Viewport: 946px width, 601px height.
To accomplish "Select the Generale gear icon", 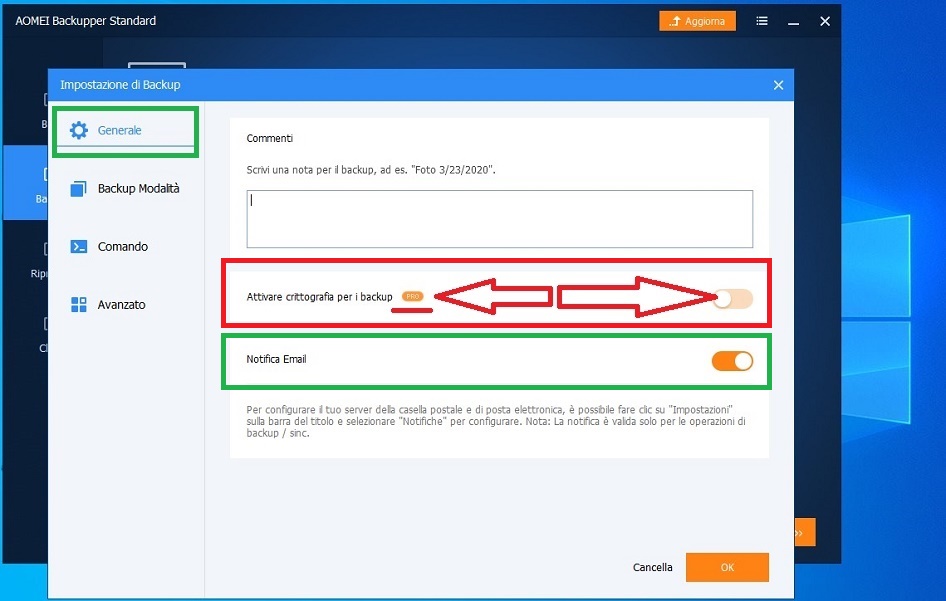I will click(x=78, y=130).
